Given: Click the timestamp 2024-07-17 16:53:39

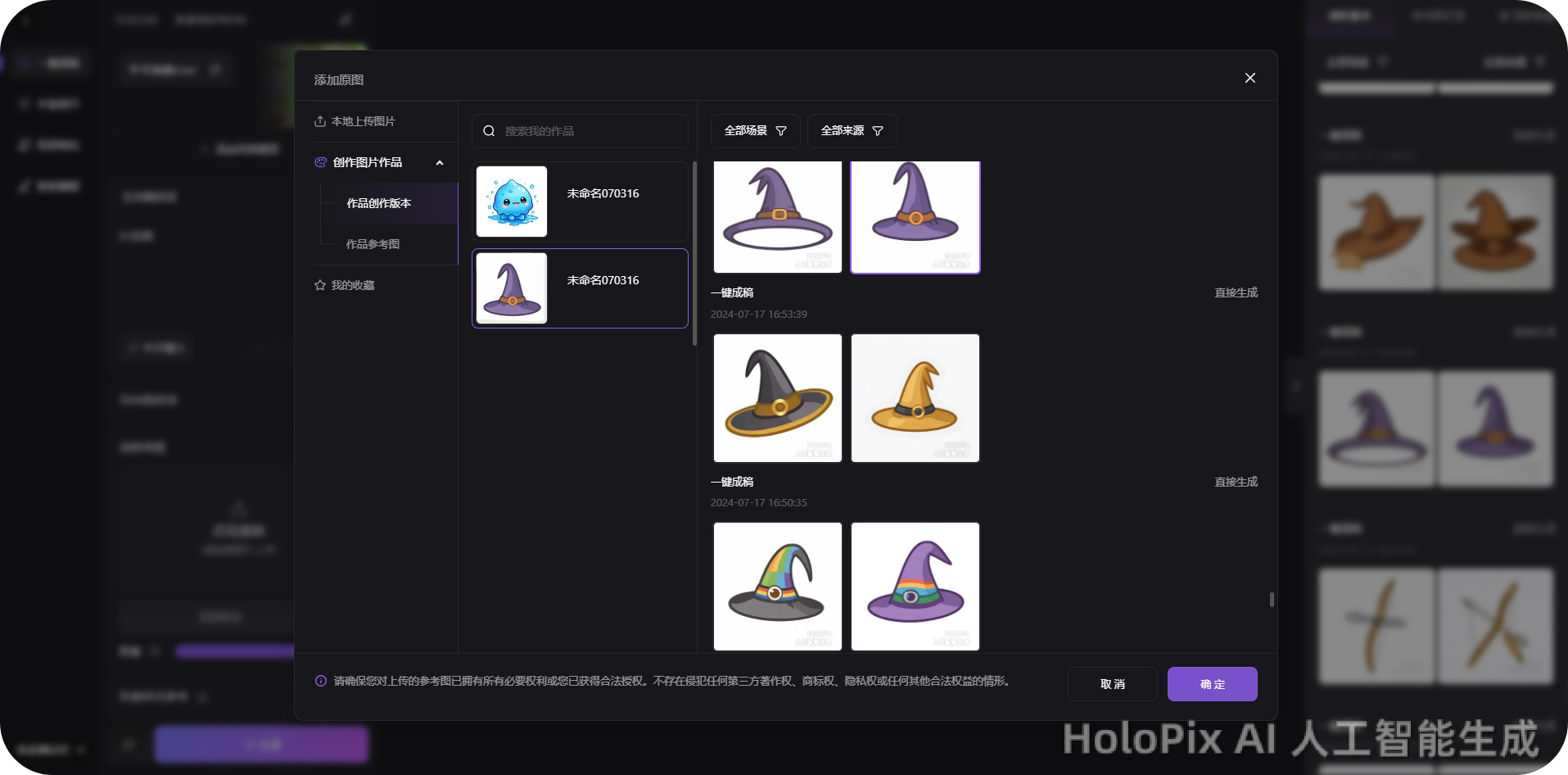Looking at the screenshot, I should click(x=759, y=314).
